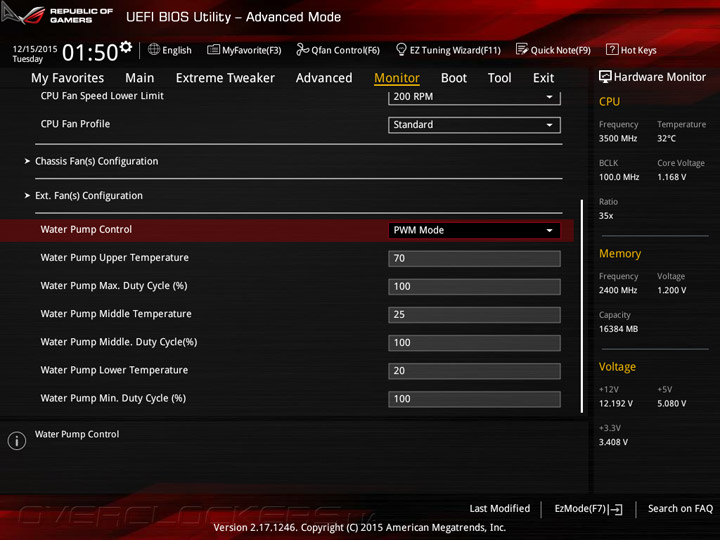Click the memory voltage 1.200 V

pyautogui.click(x=671, y=290)
